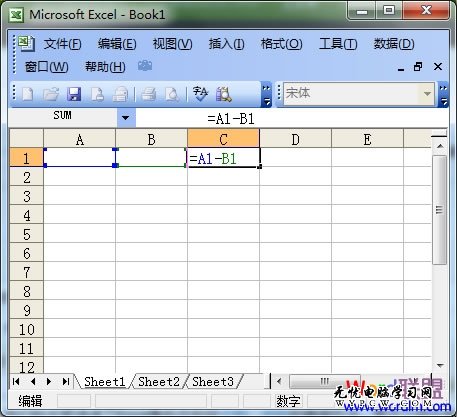Go to previous sheet tab arrow
Image resolution: width=457 pixels, height=417 pixels.
[33, 381]
